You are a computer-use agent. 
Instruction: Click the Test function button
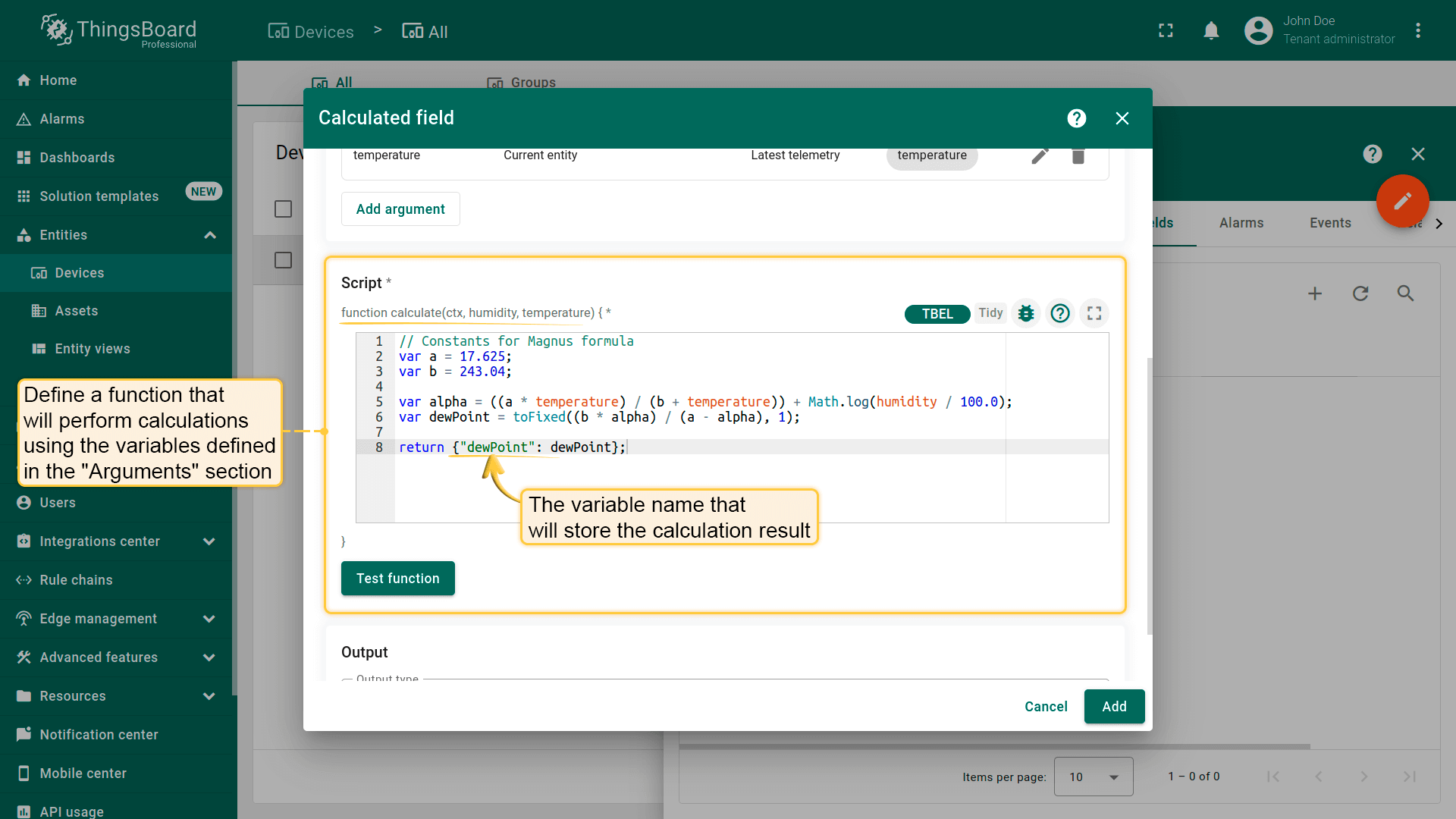397,579
